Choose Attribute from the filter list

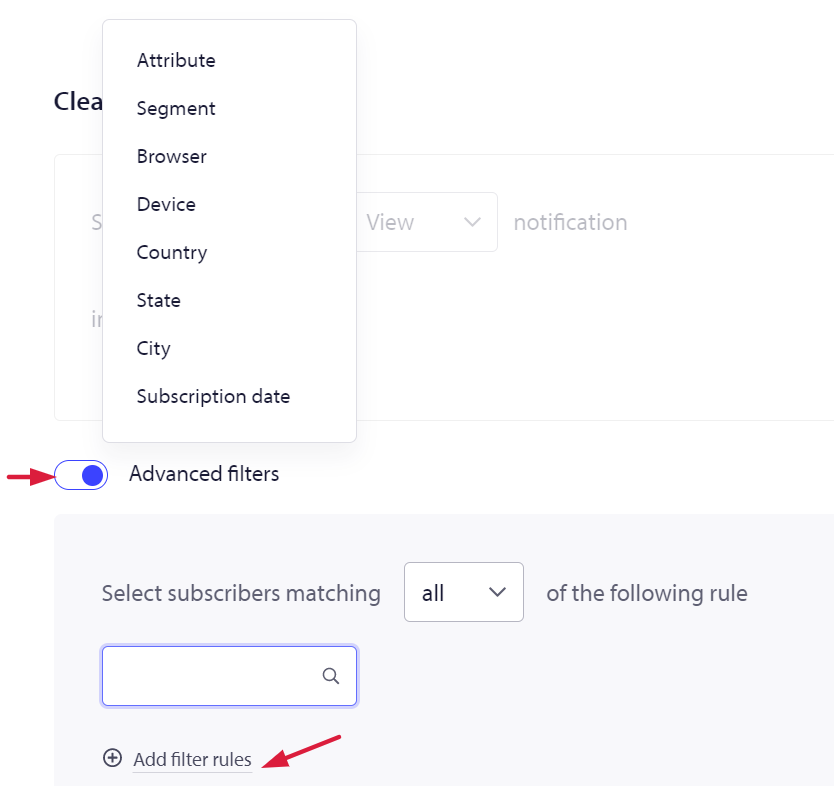point(176,60)
